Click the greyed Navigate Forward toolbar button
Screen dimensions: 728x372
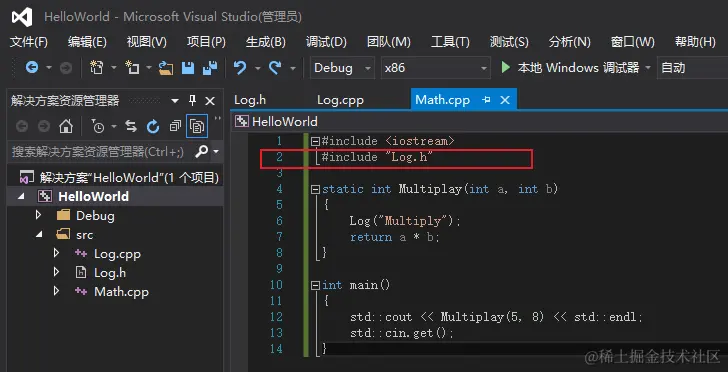point(66,68)
